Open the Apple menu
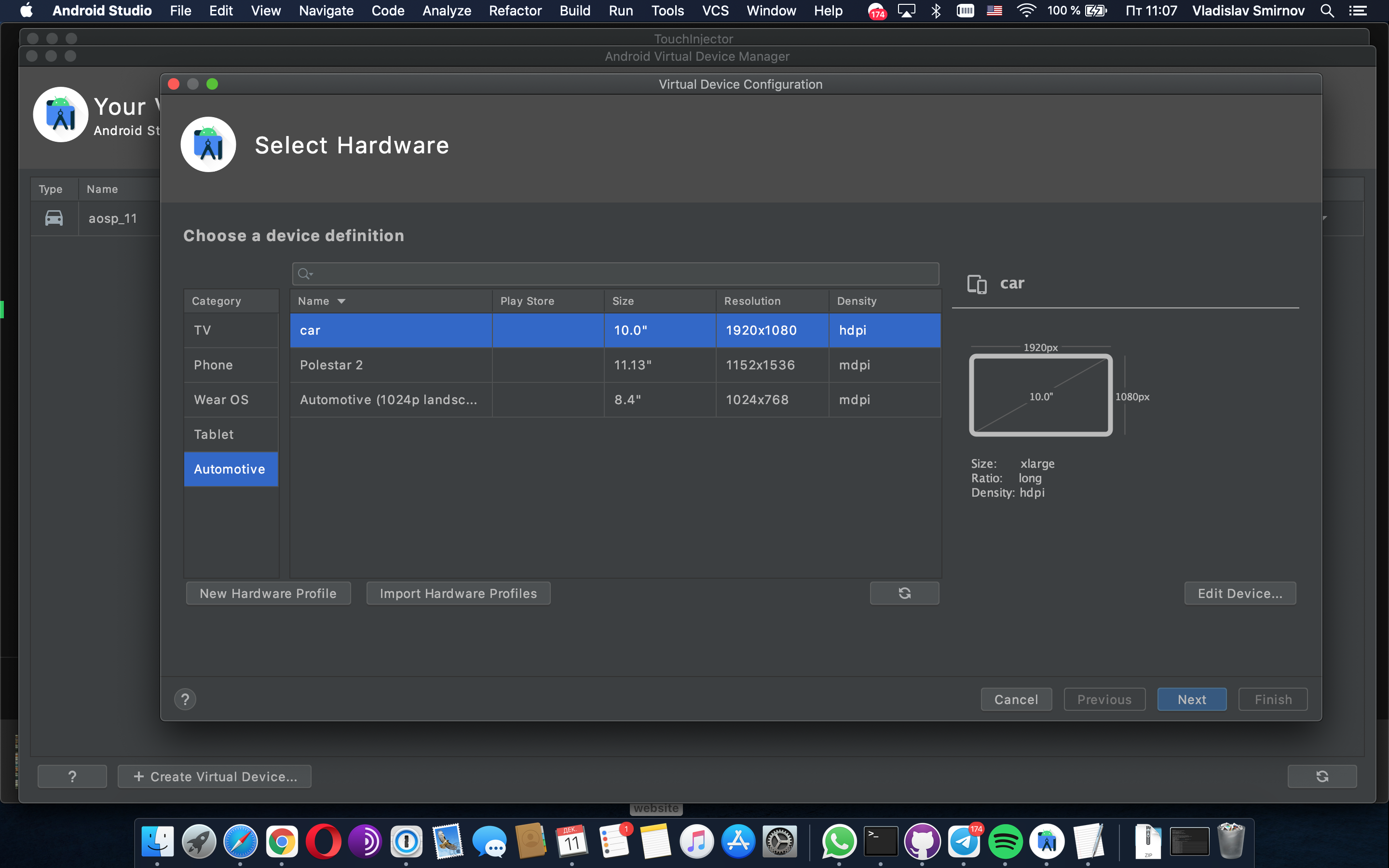This screenshot has height=868, width=1389. tap(27, 10)
